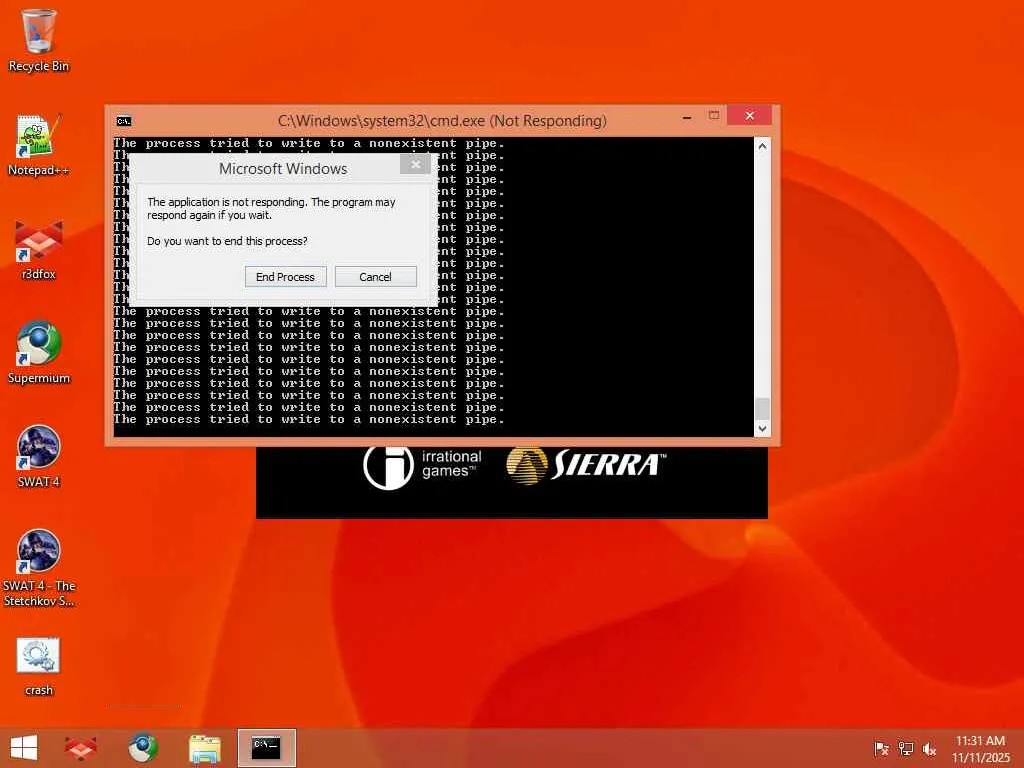
Task: Open the Supermium desktop shortcut
Action: click(39, 353)
